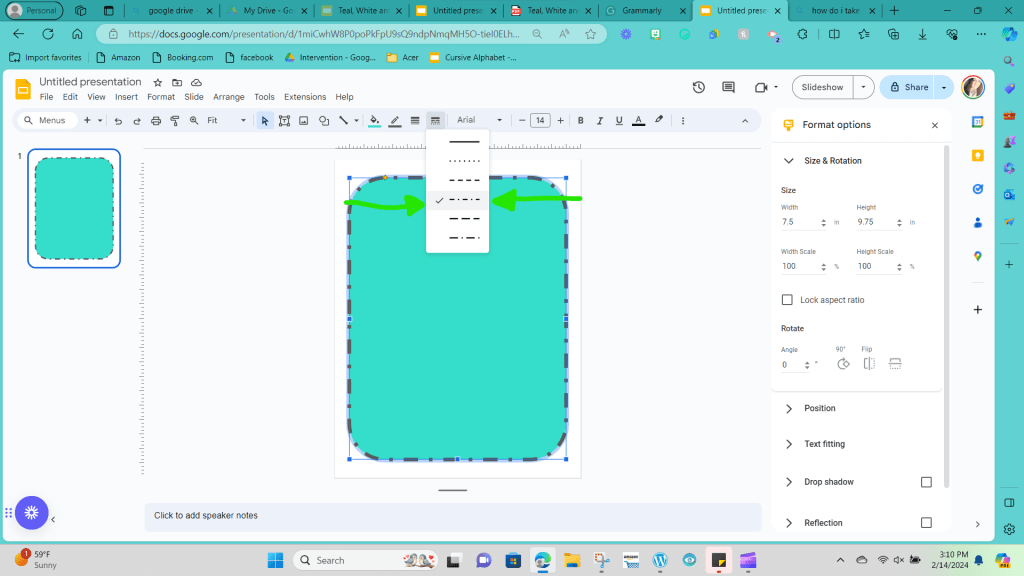
Task: Tick the Reflection checkbox
Action: [x=926, y=523]
